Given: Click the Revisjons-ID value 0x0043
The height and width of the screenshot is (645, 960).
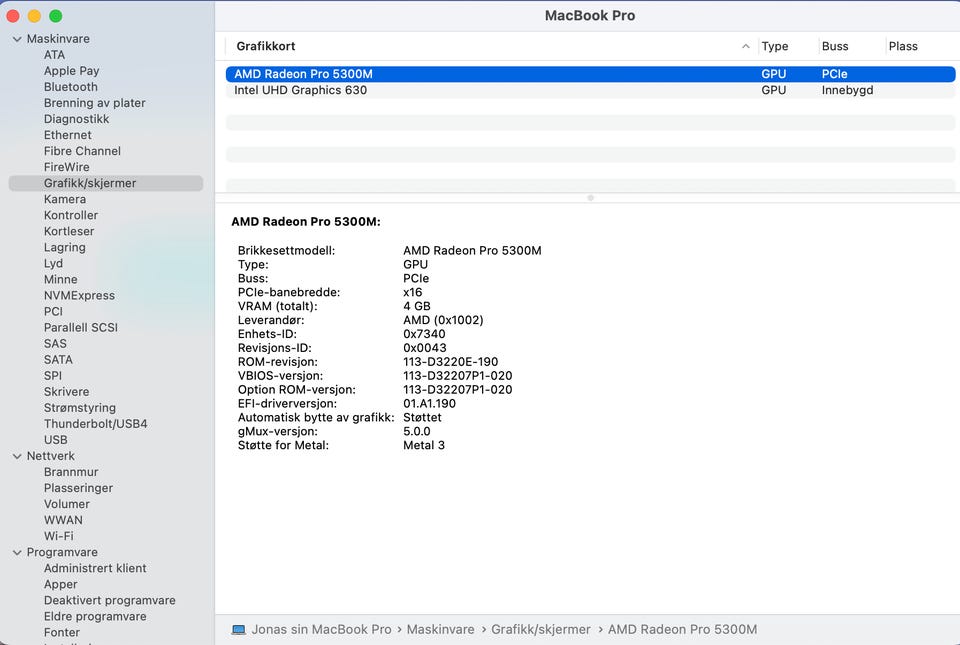Looking at the screenshot, I should click(x=424, y=348).
